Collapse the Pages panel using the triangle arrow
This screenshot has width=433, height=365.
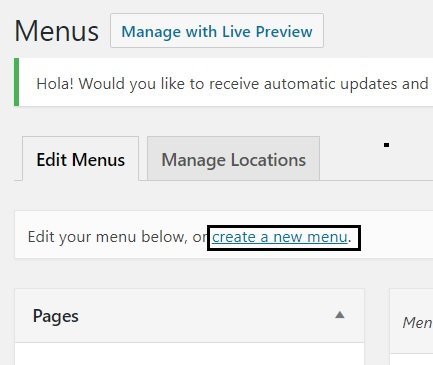click(339, 315)
